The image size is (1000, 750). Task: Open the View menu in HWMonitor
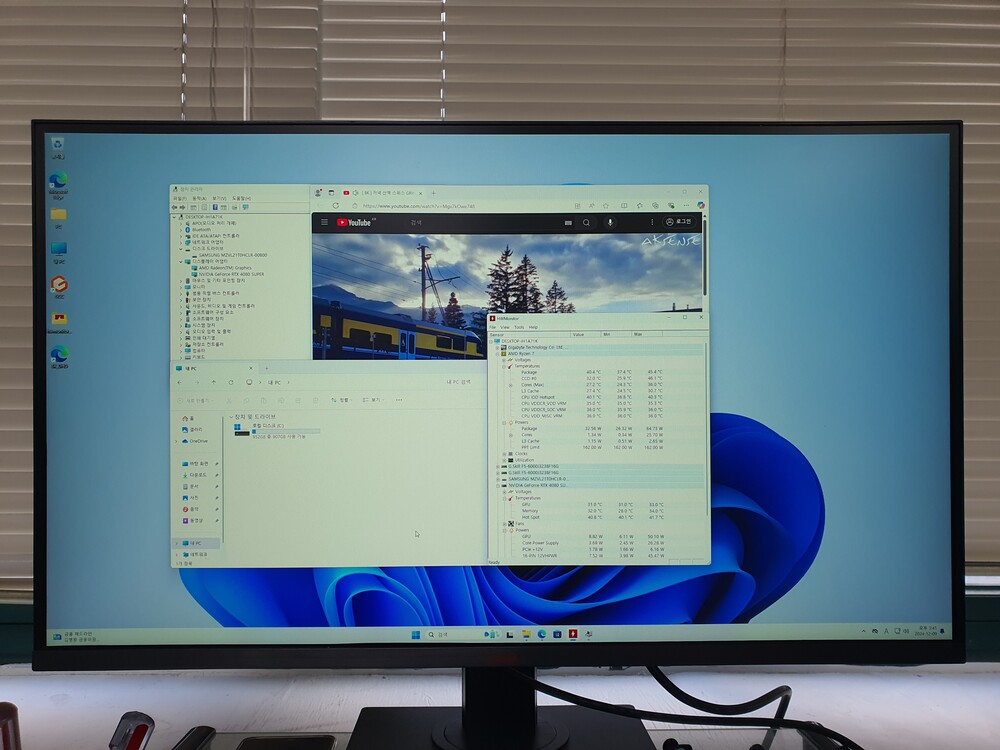coord(505,327)
